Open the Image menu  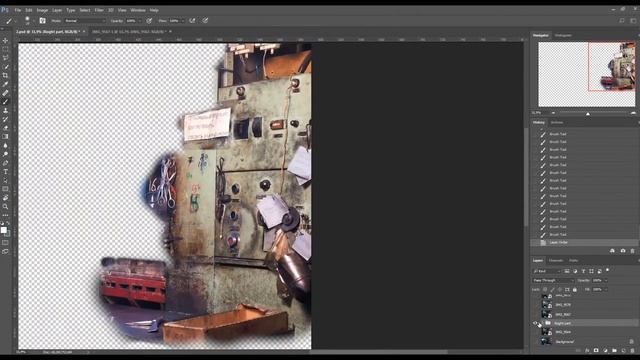[x=42, y=10]
